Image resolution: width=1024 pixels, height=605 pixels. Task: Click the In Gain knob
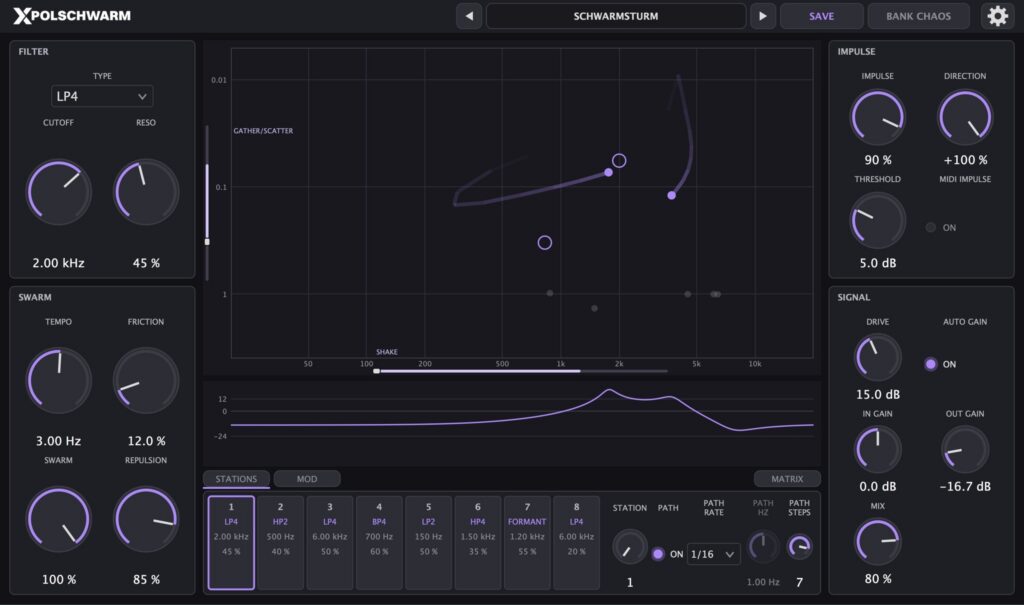coord(878,450)
